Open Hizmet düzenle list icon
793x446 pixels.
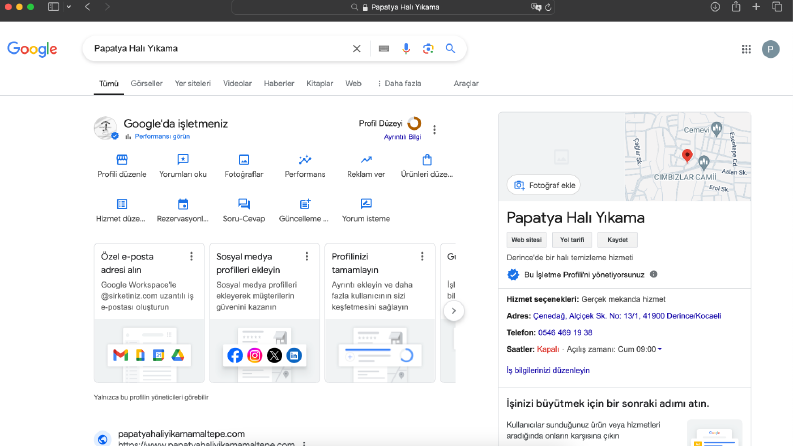click(x=122, y=204)
